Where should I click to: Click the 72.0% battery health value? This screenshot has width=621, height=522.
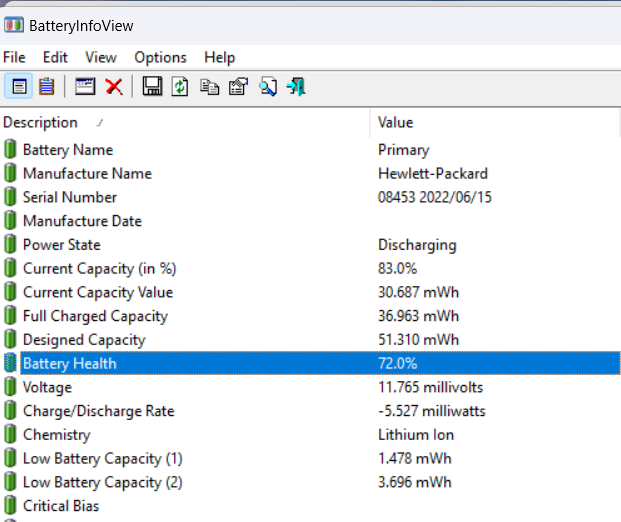[x=398, y=363]
